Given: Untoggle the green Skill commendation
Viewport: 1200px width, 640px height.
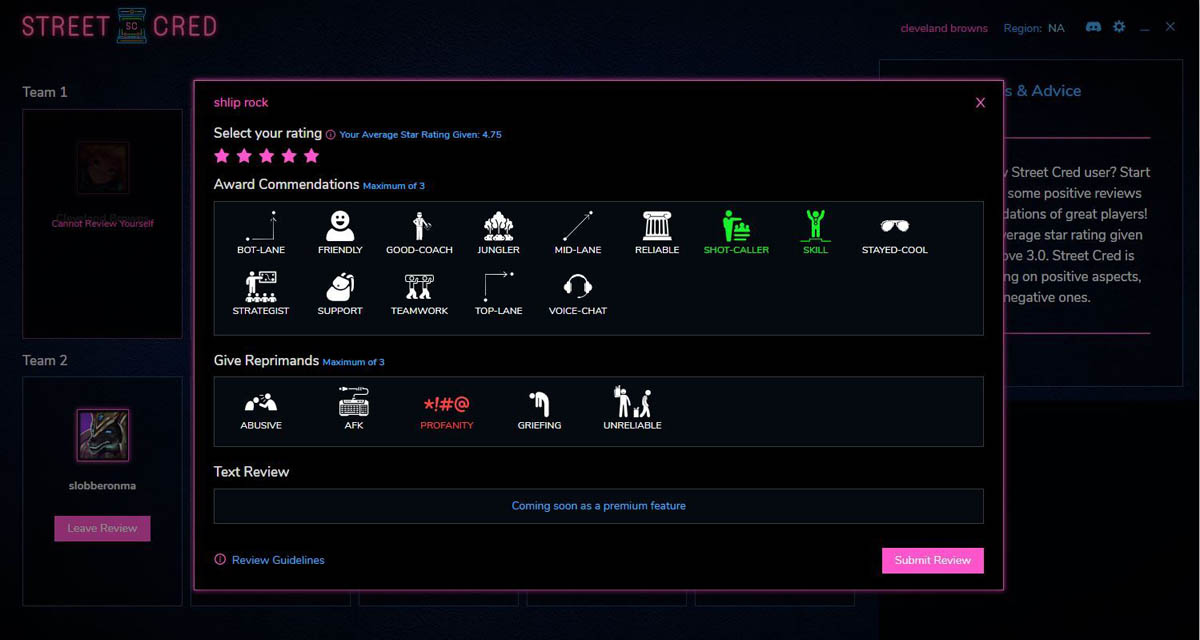Looking at the screenshot, I should (815, 228).
